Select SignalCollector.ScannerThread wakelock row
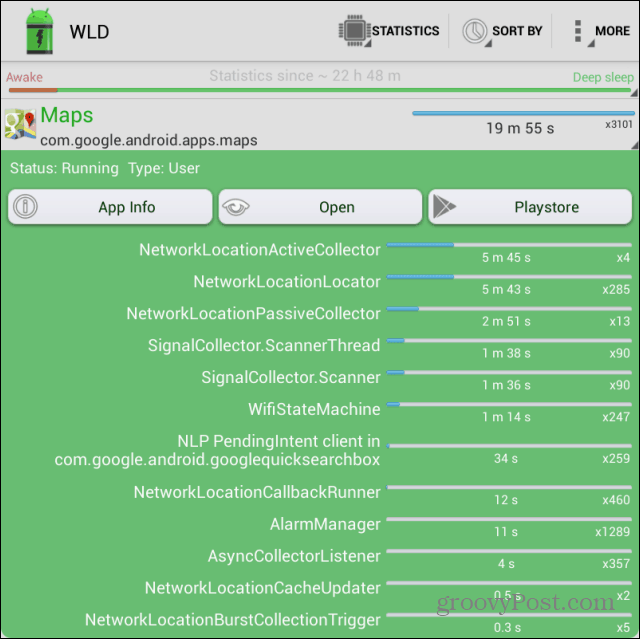 pyautogui.click(x=320, y=345)
